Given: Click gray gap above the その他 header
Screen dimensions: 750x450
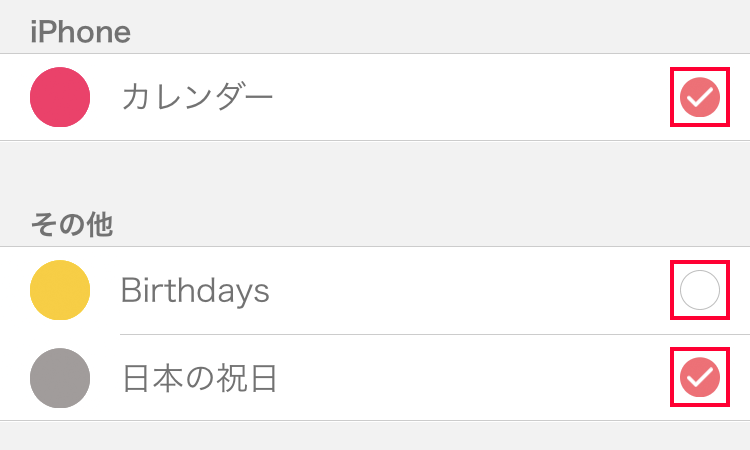Looking at the screenshot, I should 375,172.
